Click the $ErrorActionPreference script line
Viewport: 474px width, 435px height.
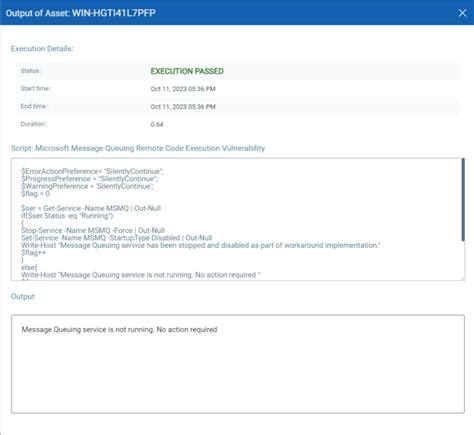pos(92,171)
